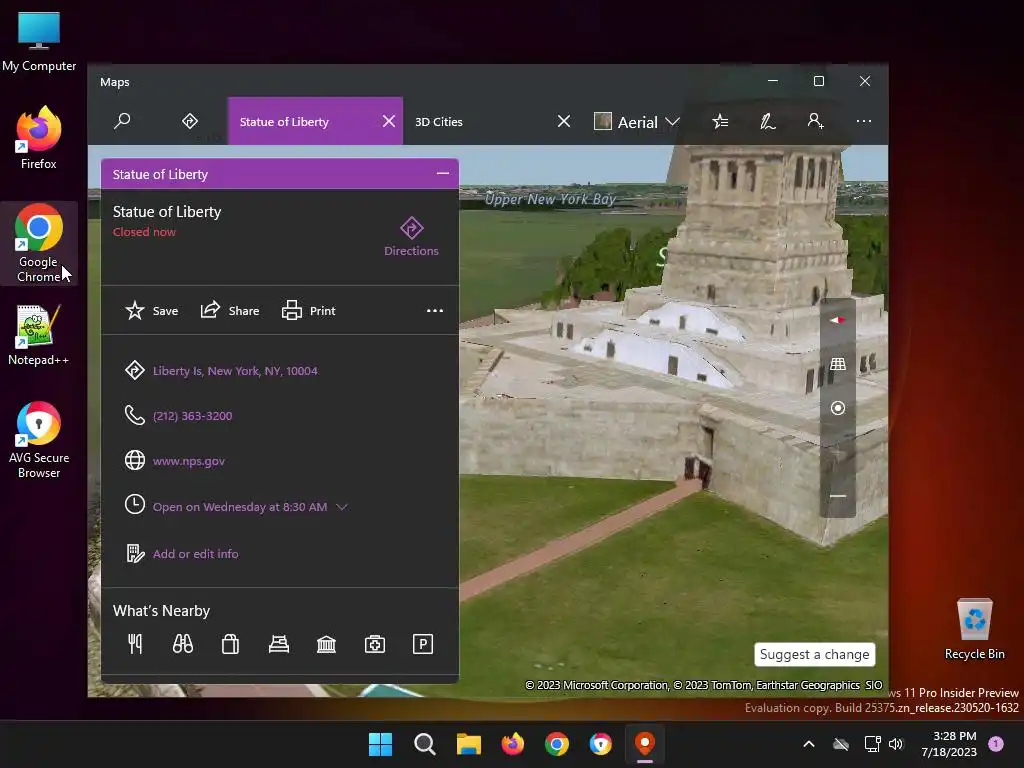Select the Google Chrome desktop shortcut
Viewport: 1024px width, 768px height.
[39, 244]
